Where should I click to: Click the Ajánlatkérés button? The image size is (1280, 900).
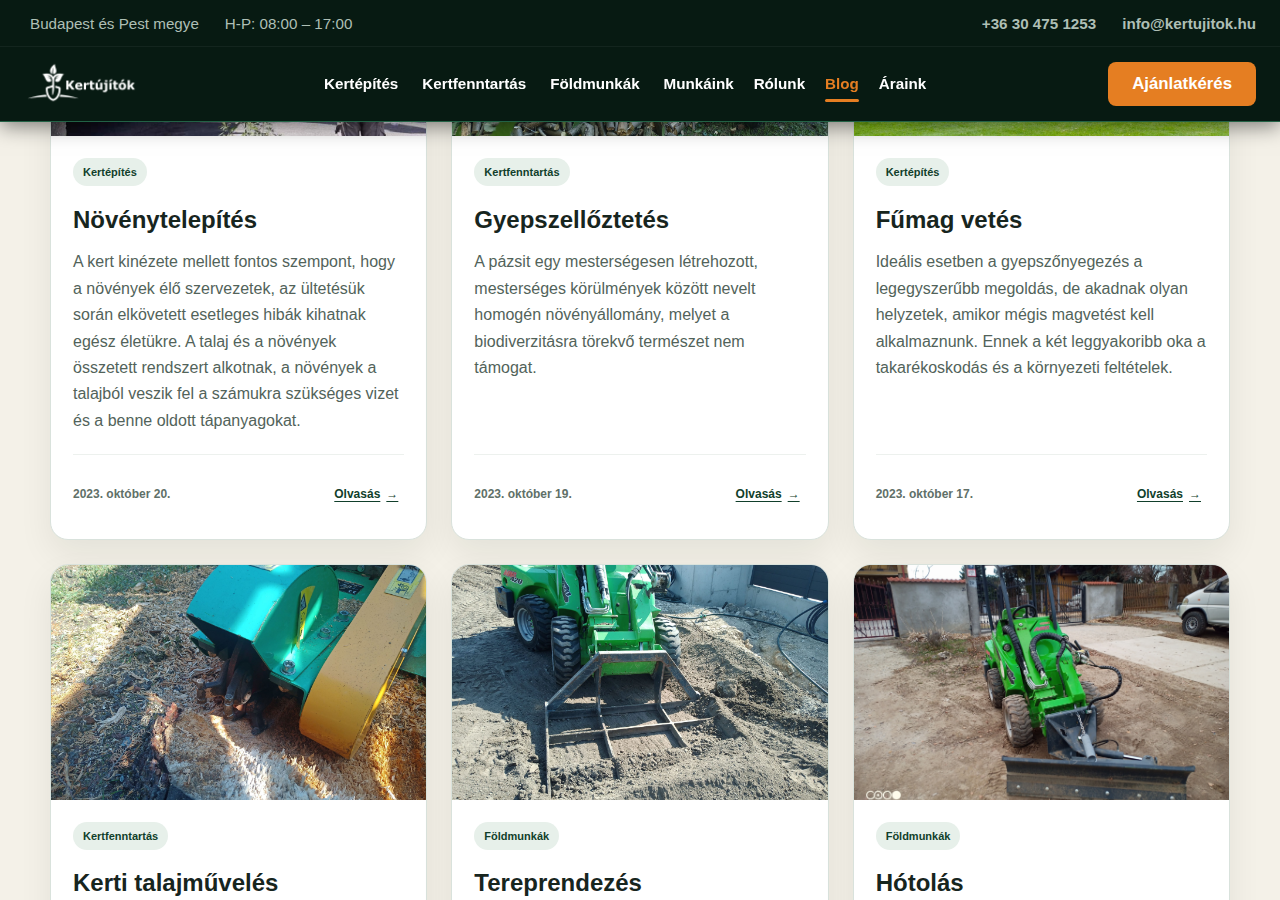pyautogui.click(x=1182, y=84)
